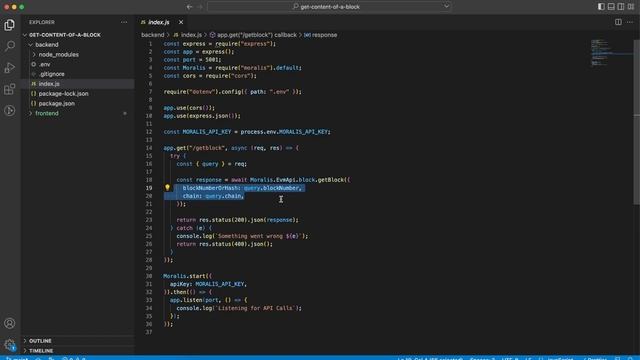The height and width of the screenshot is (360, 640).
Task: Click the code minimap overview
Action: 610,53
